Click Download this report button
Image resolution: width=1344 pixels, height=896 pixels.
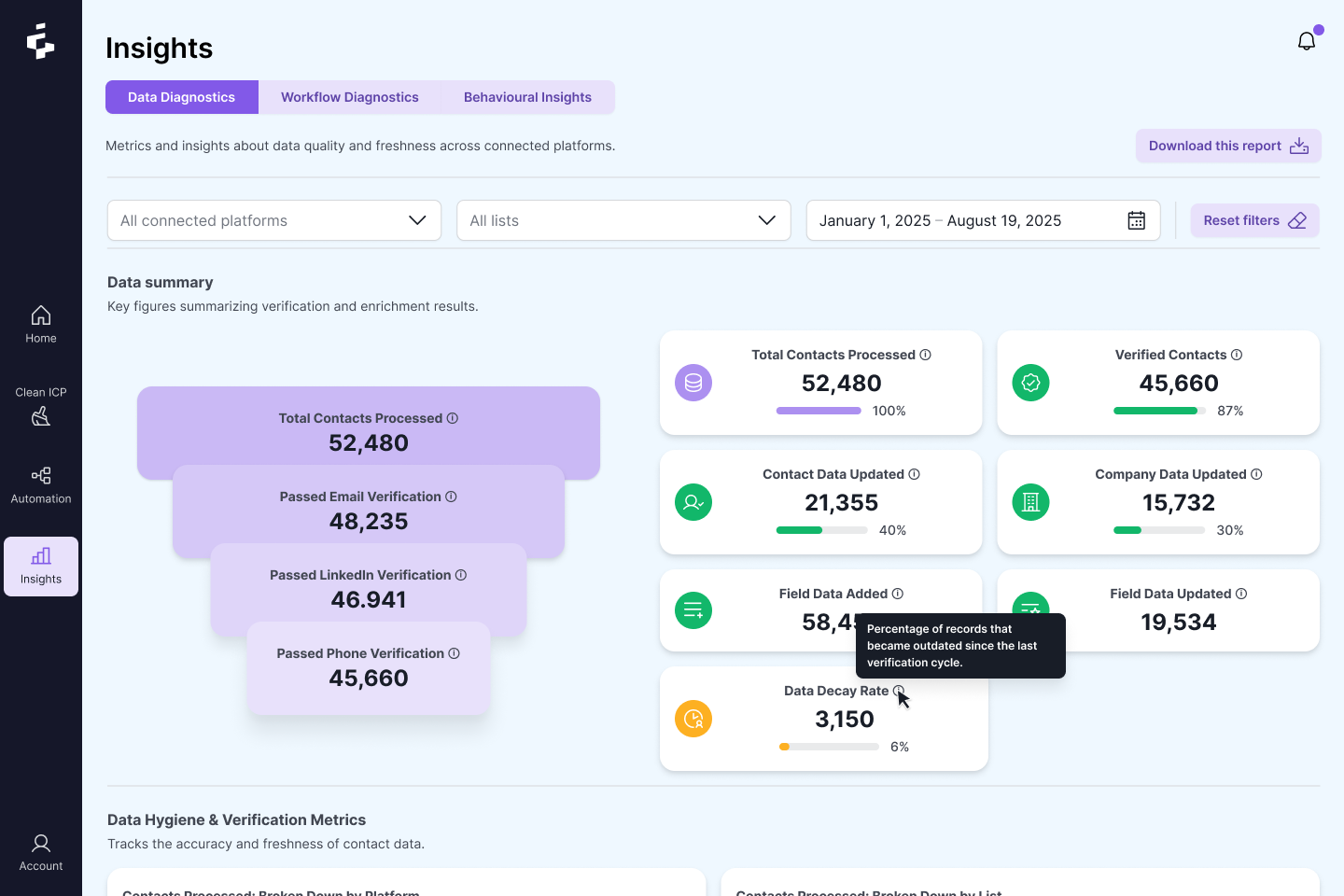pos(1228,146)
